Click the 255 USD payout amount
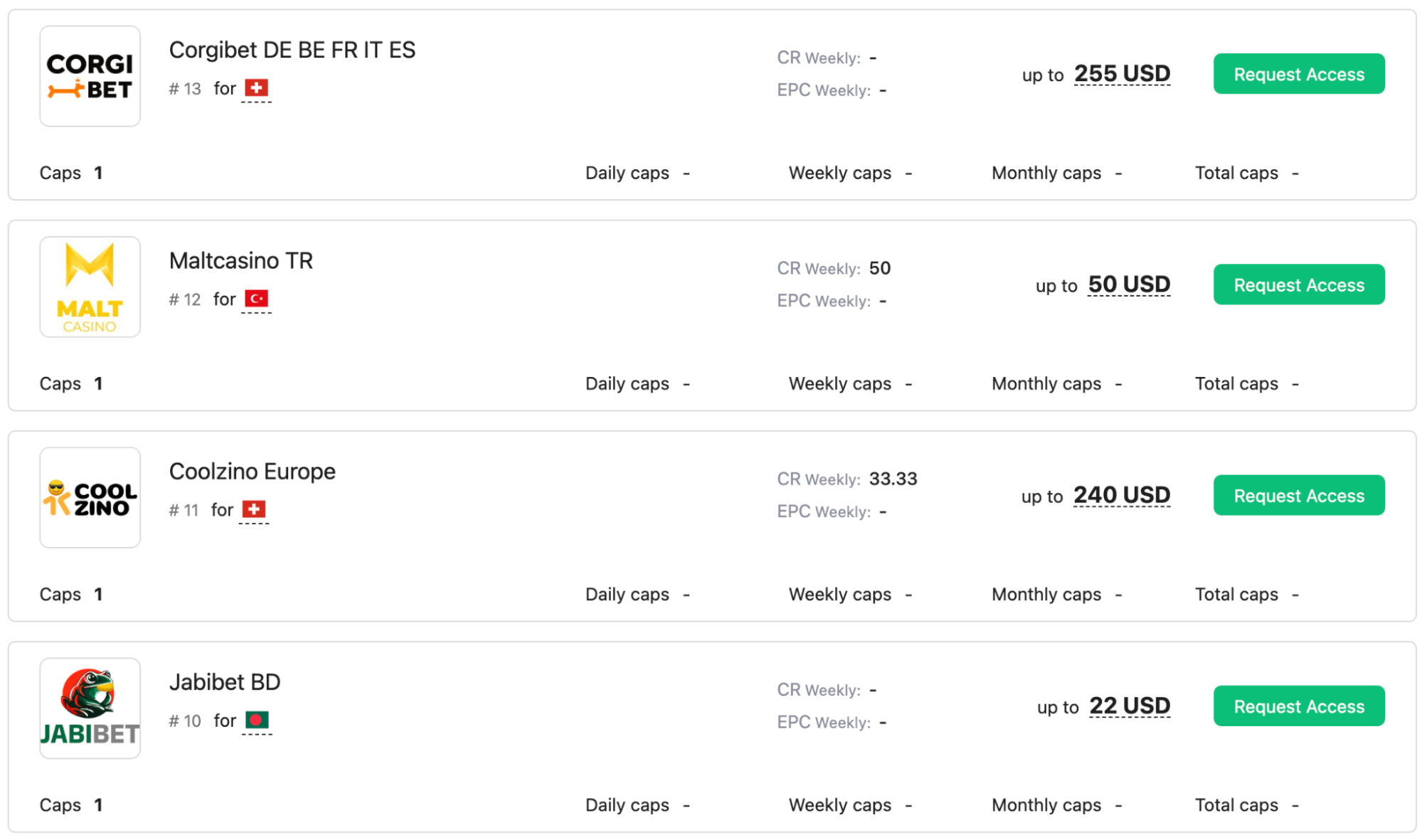 pos(1122,73)
